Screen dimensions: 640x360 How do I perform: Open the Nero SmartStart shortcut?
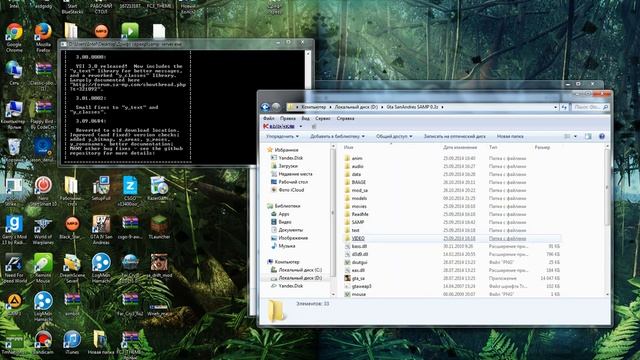(x=43, y=191)
